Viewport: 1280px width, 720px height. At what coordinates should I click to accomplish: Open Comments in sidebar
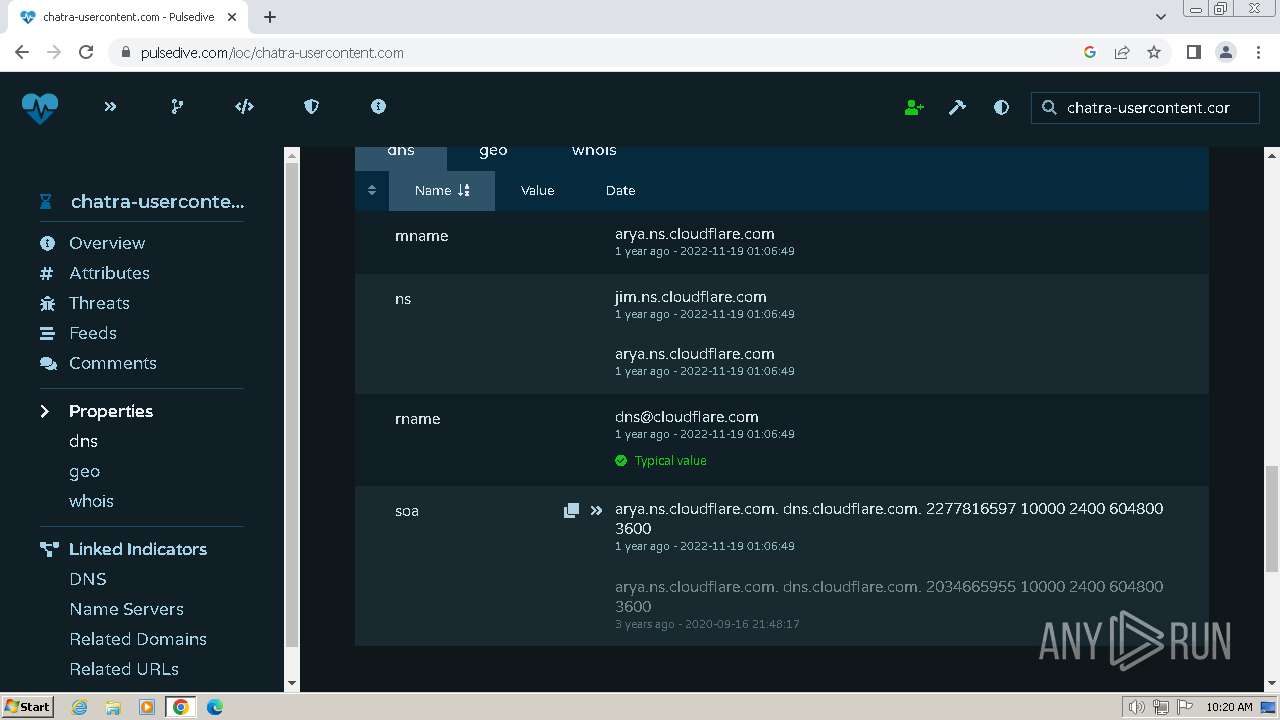point(113,363)
